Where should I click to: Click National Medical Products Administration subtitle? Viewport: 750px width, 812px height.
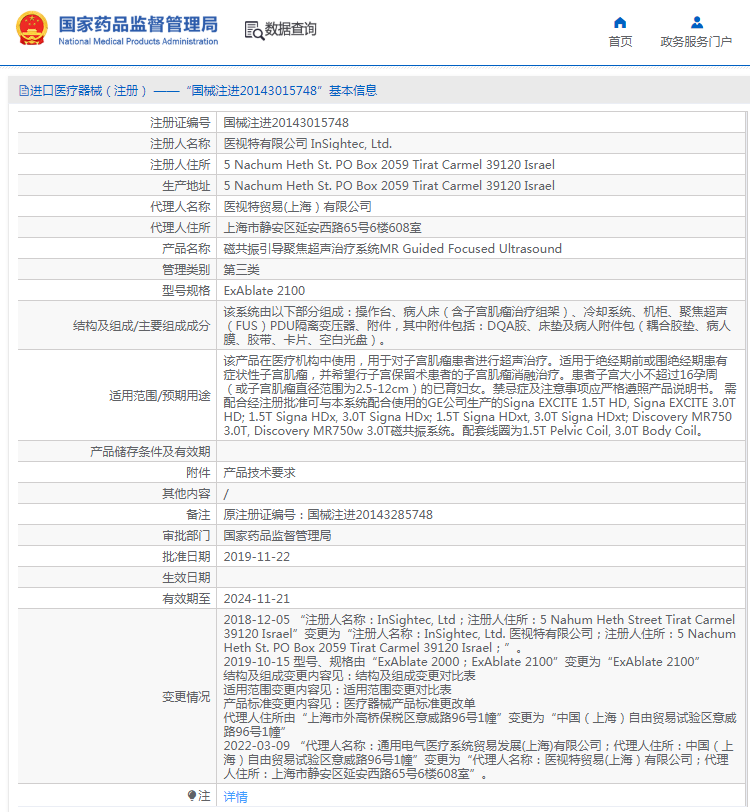138,41
